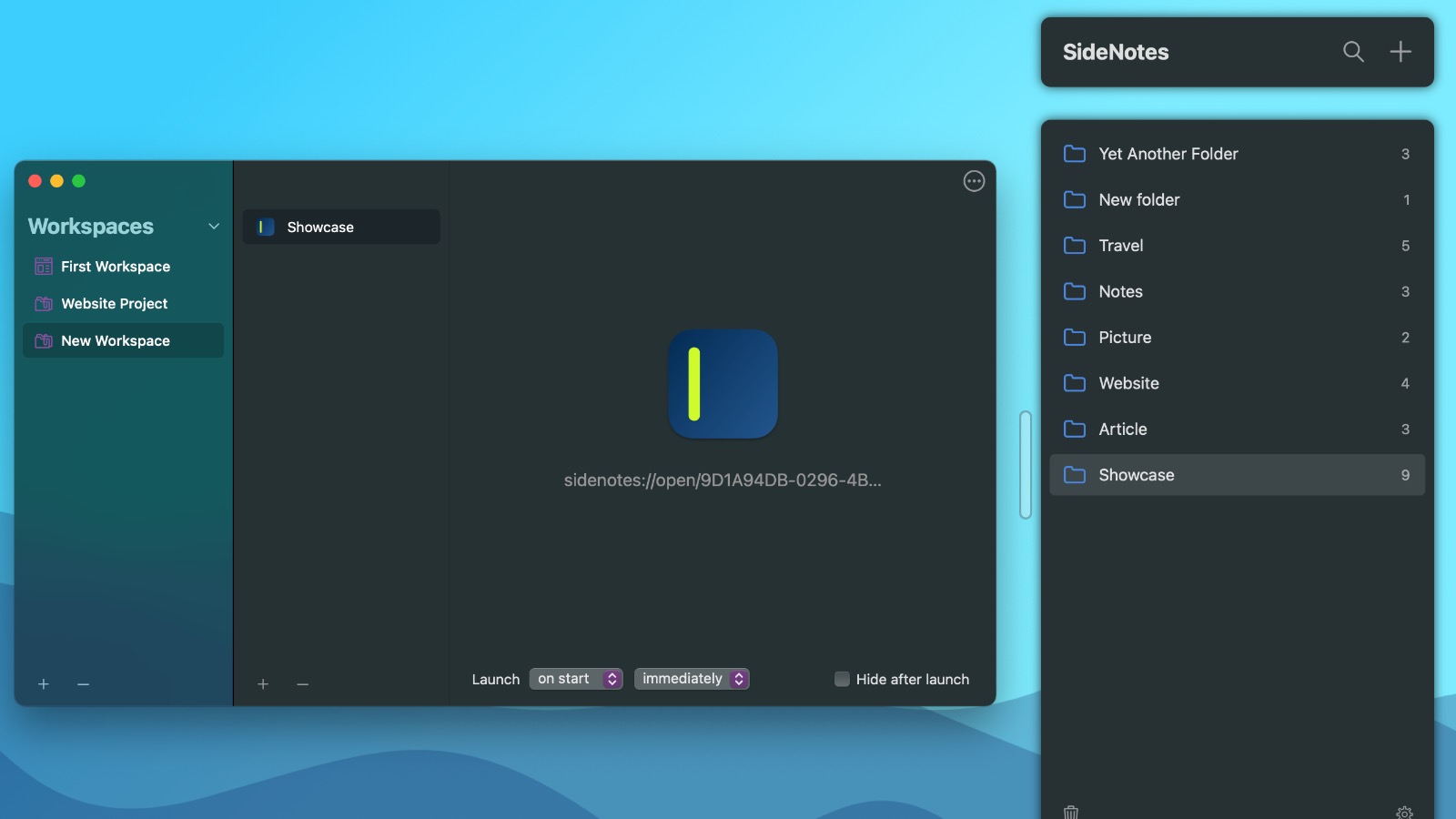Click the SideNotes title
Screen dimensions: 1456x819
pyautogui.click(x=1116, y=52)
